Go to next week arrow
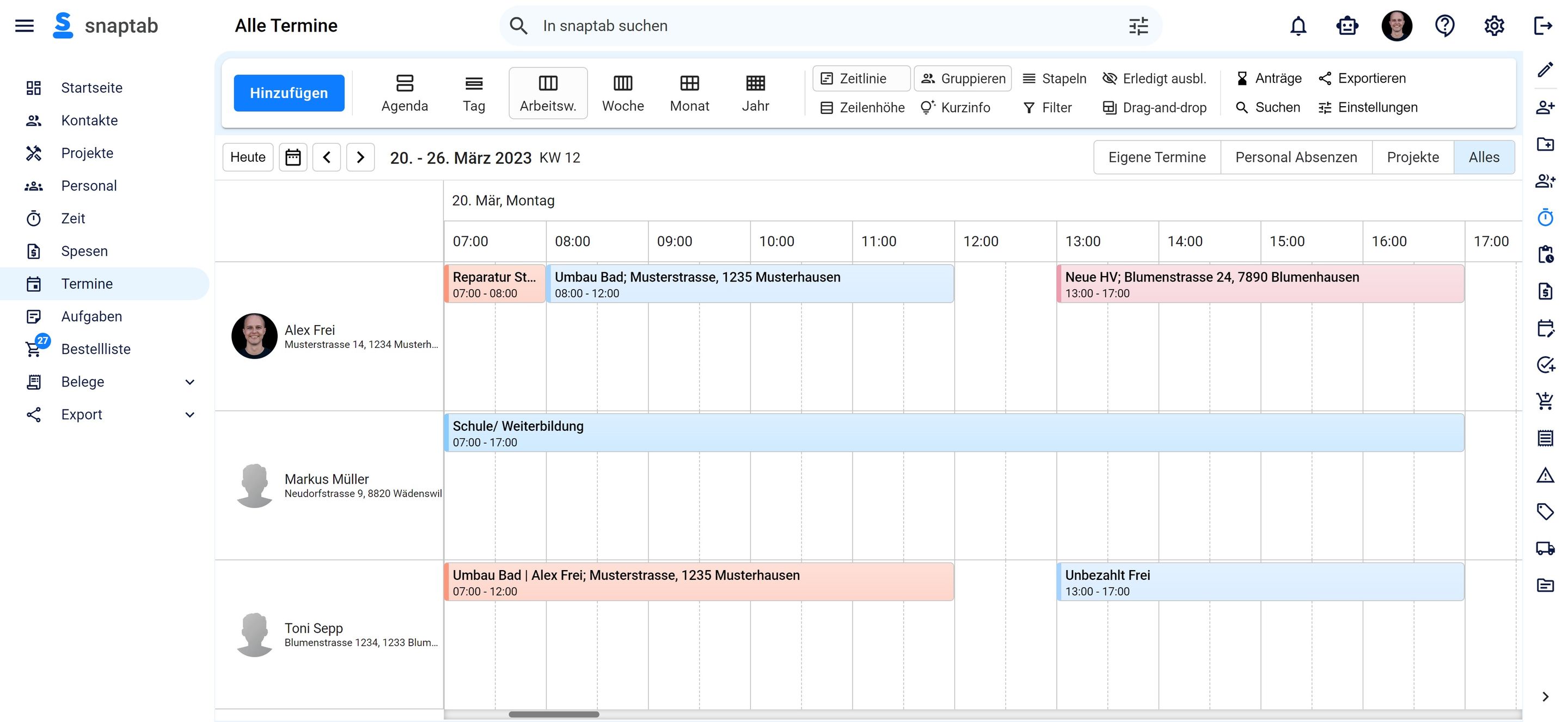This screenshot has width=1568, height=722. point(360,157)
